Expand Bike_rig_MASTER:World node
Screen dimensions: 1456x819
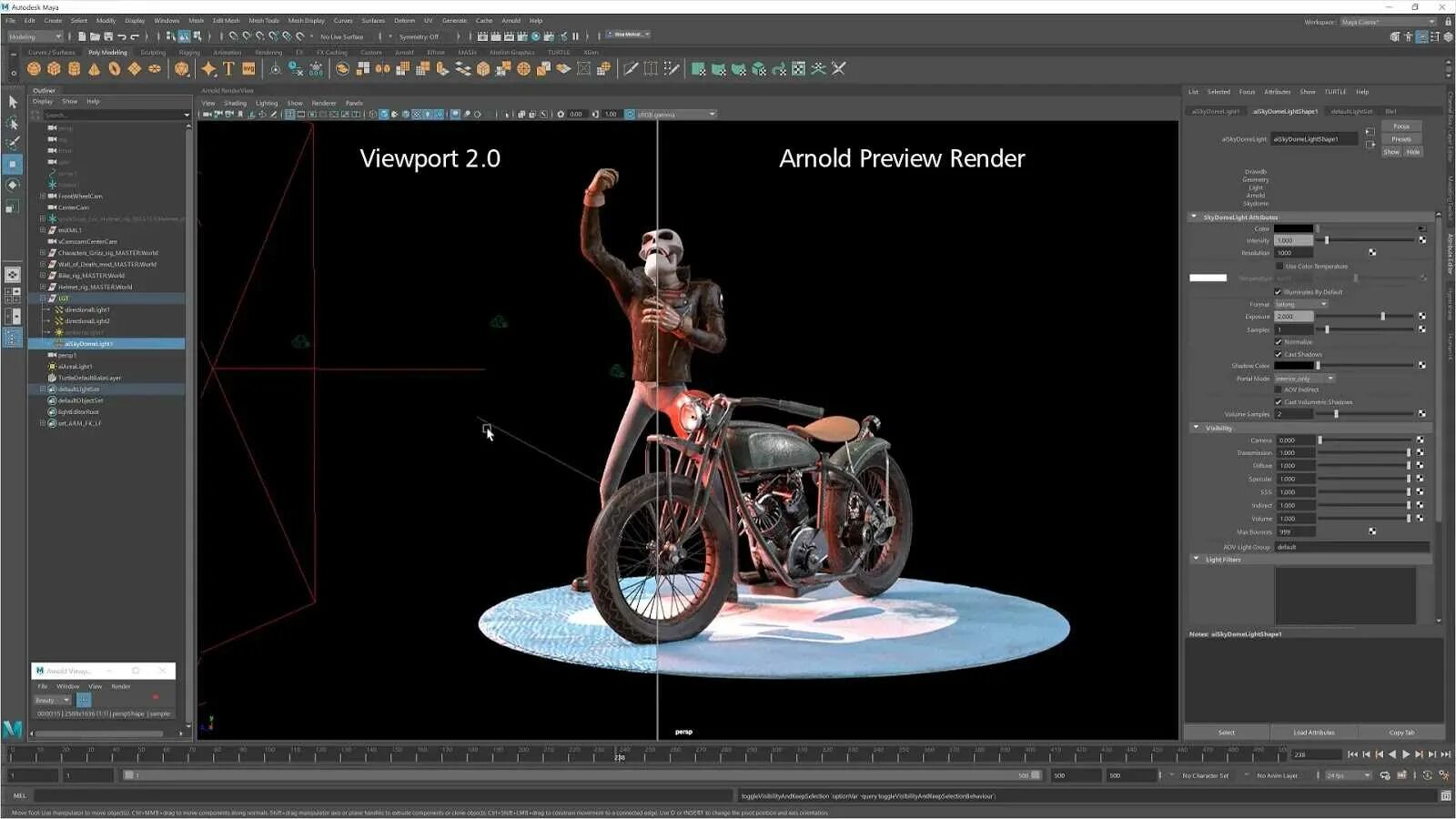(42, 276)
